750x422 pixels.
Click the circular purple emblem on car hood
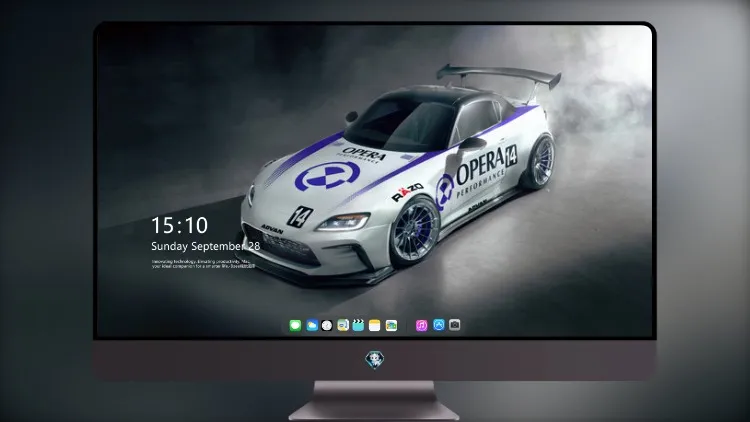327,176
